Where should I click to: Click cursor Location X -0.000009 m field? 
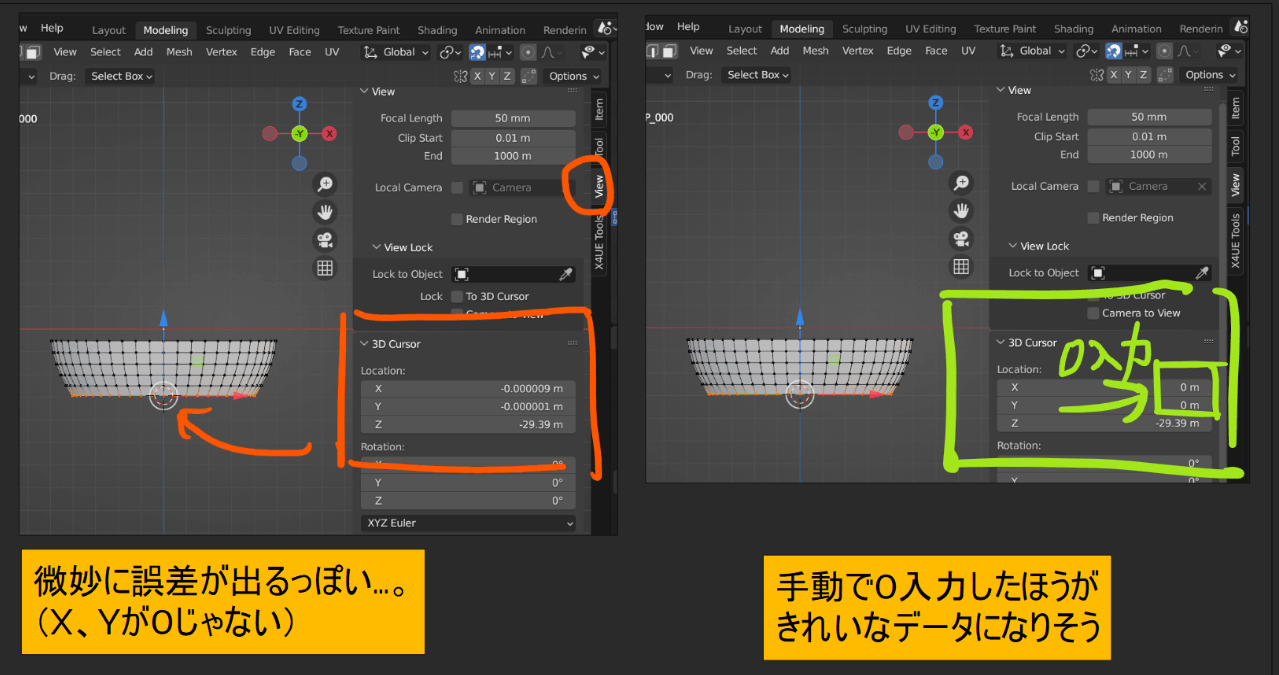468,389
